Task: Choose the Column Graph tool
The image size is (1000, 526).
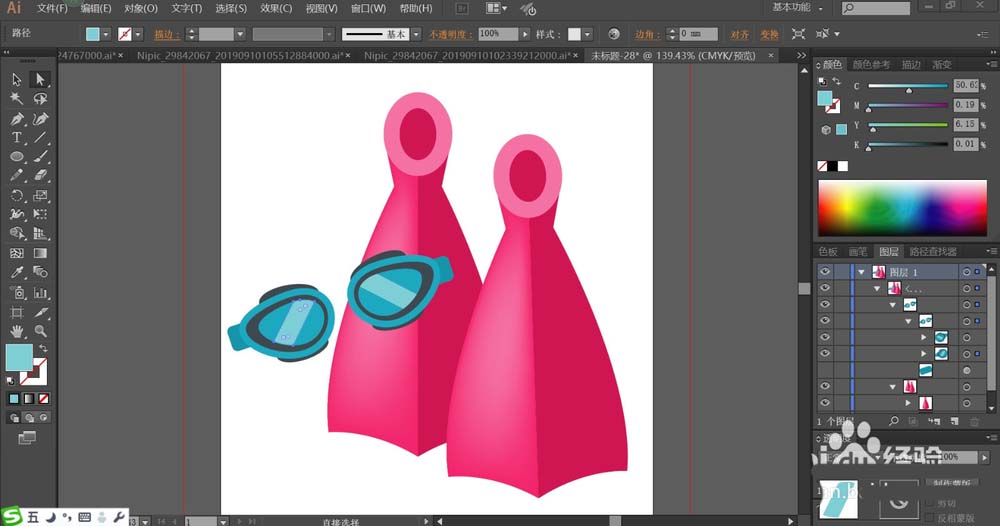Action: [40, 293]
